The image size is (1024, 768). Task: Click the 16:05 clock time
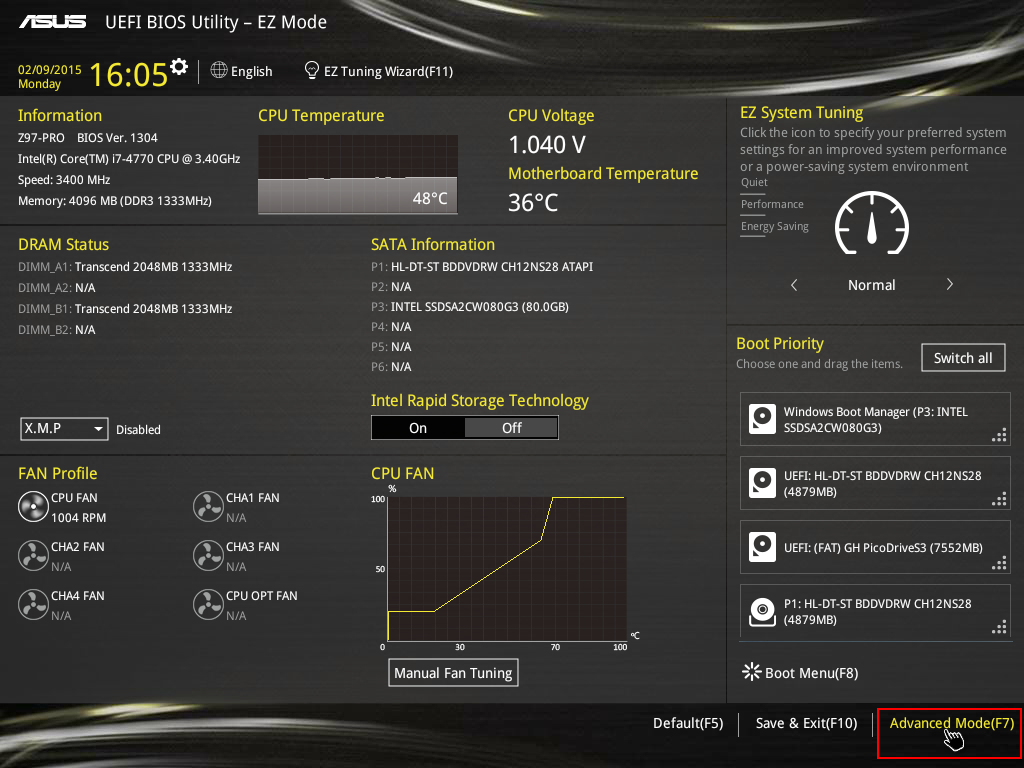(x=129, y=74)
